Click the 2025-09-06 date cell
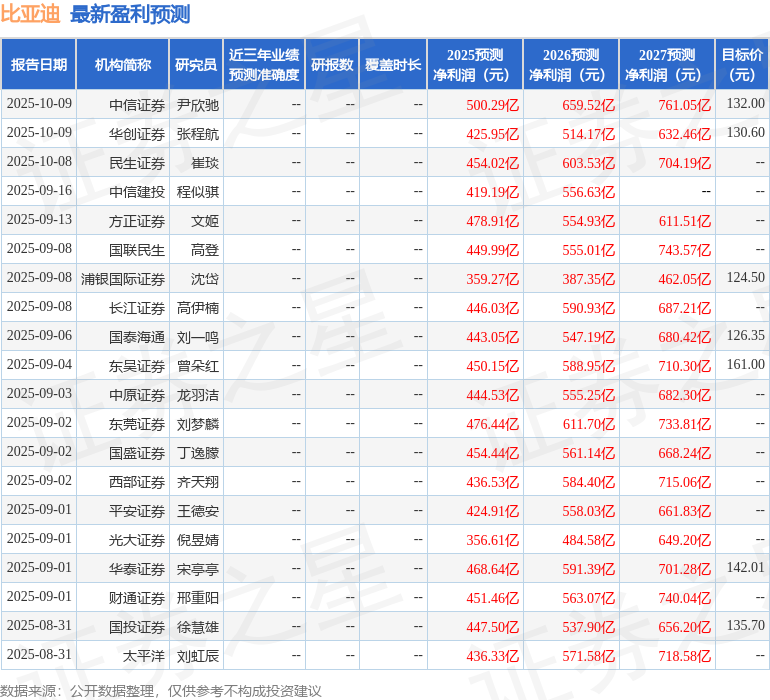 click(39, 335)
